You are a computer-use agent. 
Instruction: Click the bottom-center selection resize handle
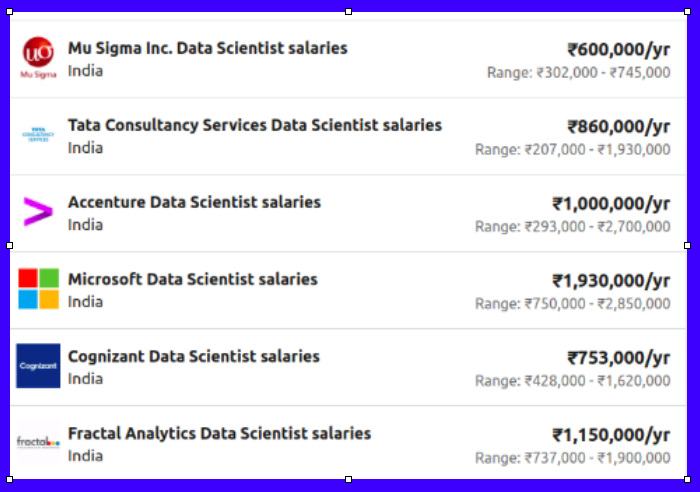click(348, 479)
